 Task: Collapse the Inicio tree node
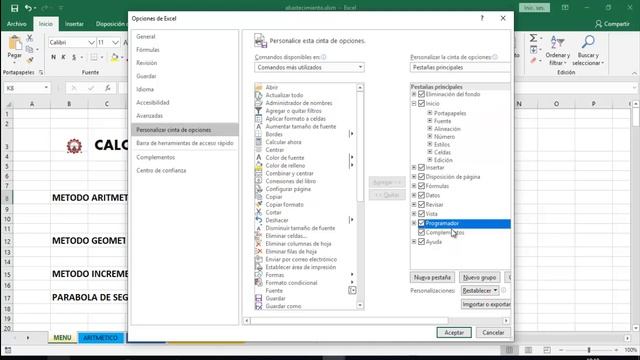[414, 104]
